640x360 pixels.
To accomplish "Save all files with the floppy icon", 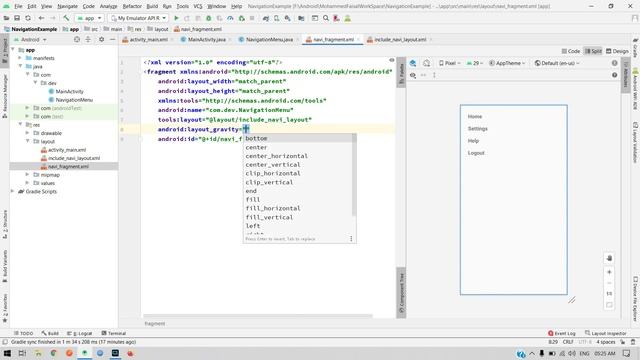I will (x=17, y=18).
